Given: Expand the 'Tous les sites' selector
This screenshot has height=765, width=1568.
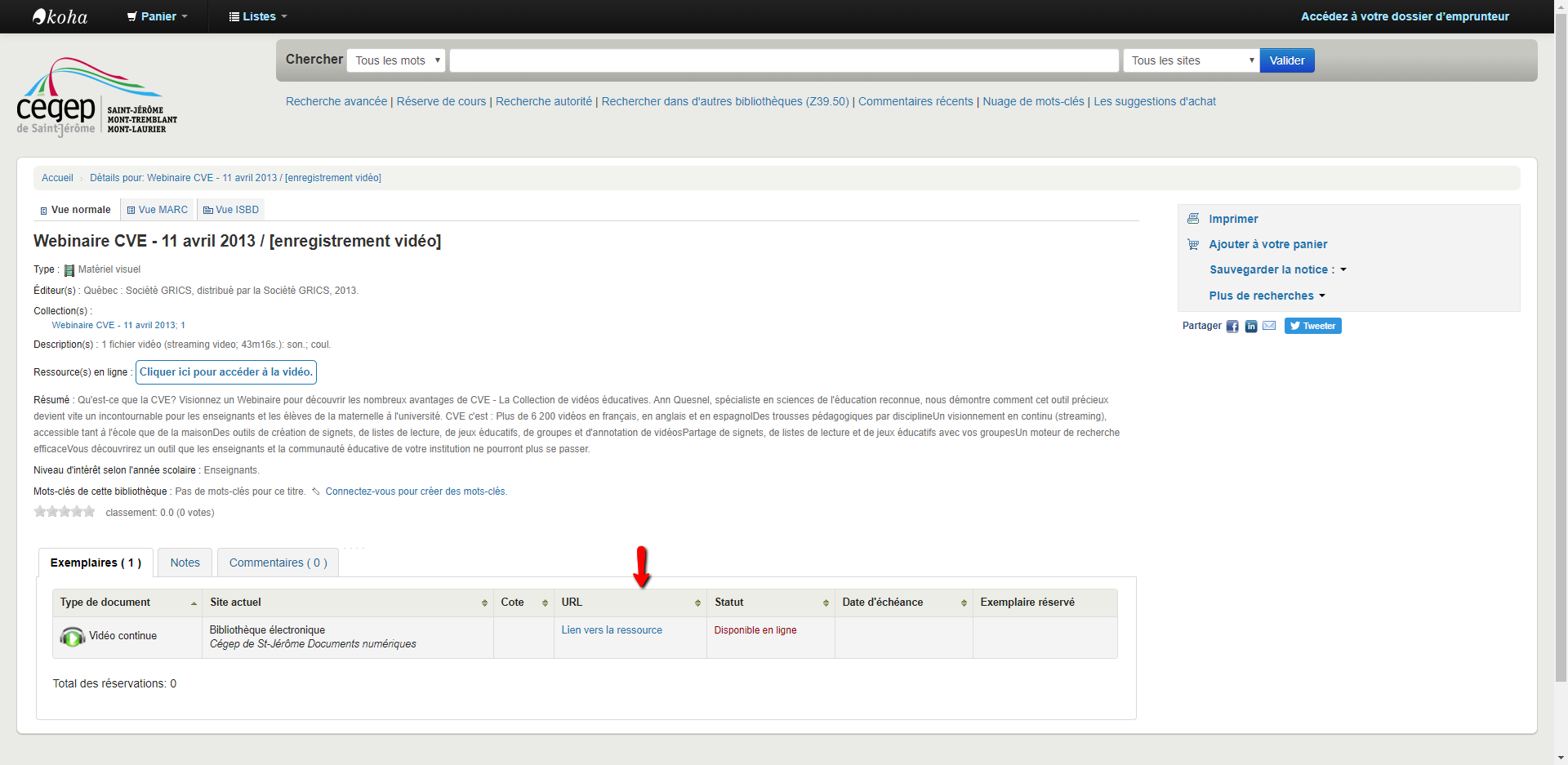Looking at the screenshot, I should [1191, 60].
